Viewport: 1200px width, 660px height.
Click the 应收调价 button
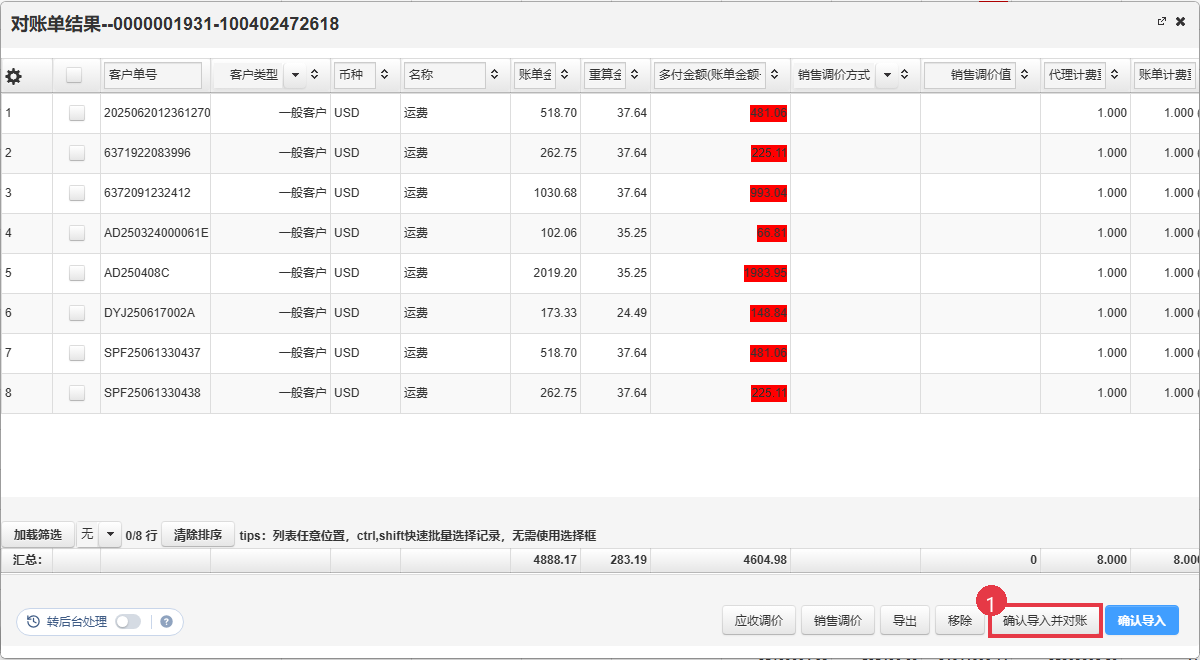(x=759, y=620)
